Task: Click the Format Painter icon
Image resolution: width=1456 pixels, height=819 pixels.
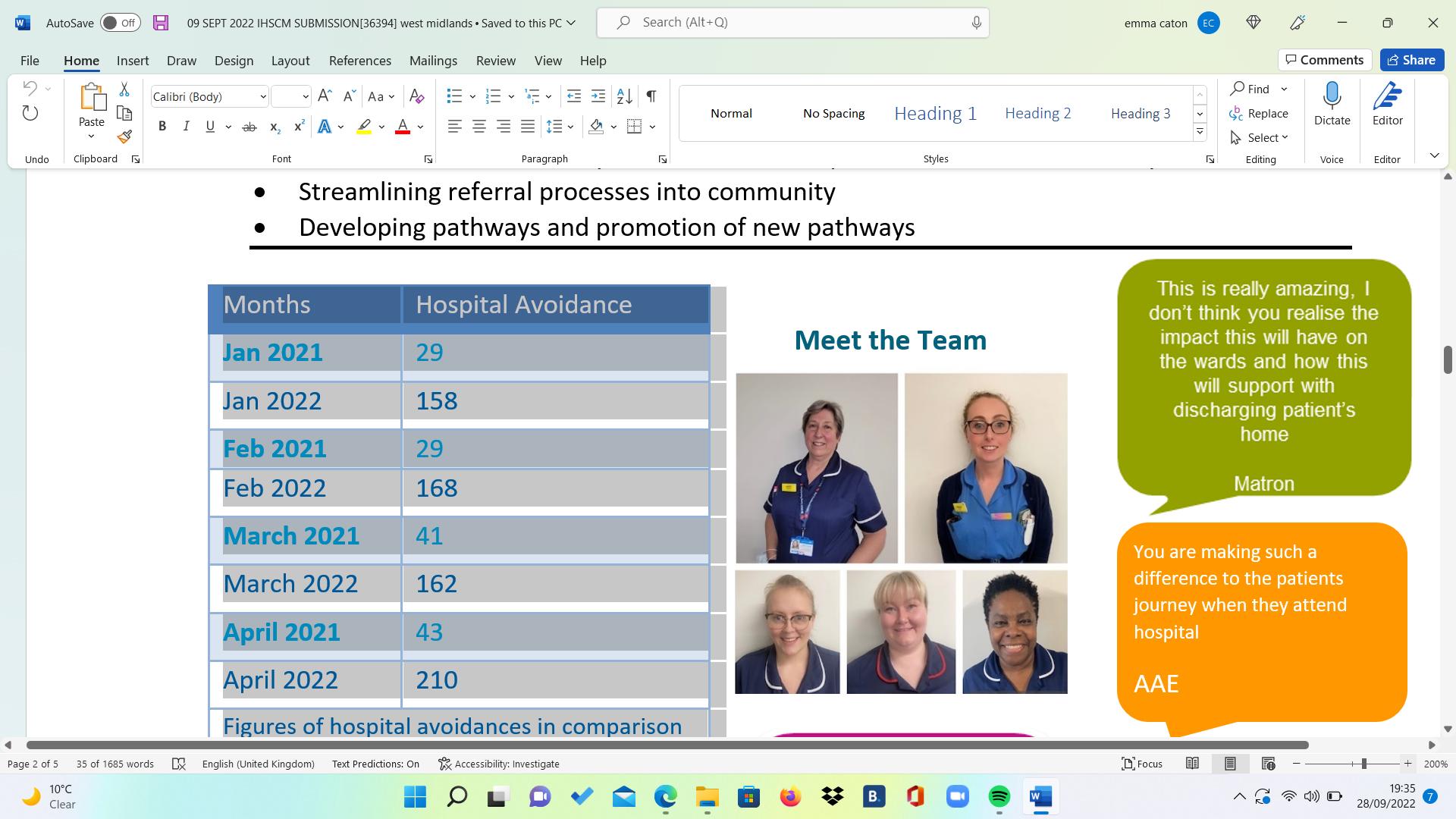Action: [124, 137]
